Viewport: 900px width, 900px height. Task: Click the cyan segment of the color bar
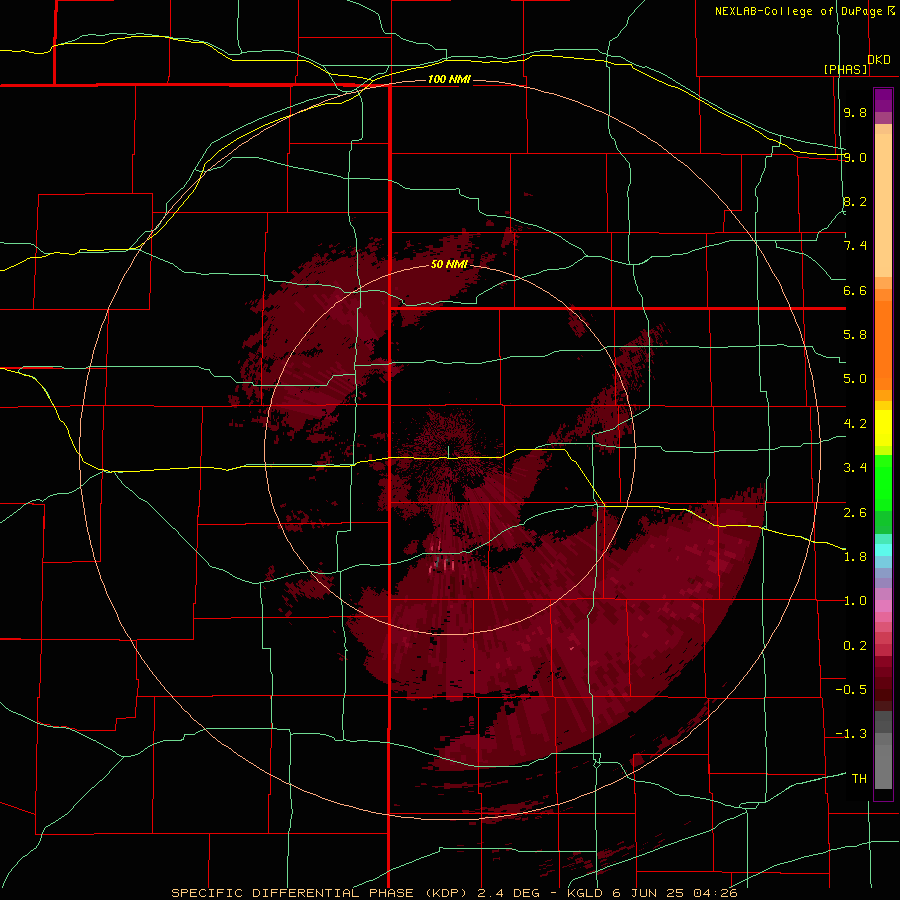(x=883, y=549)
